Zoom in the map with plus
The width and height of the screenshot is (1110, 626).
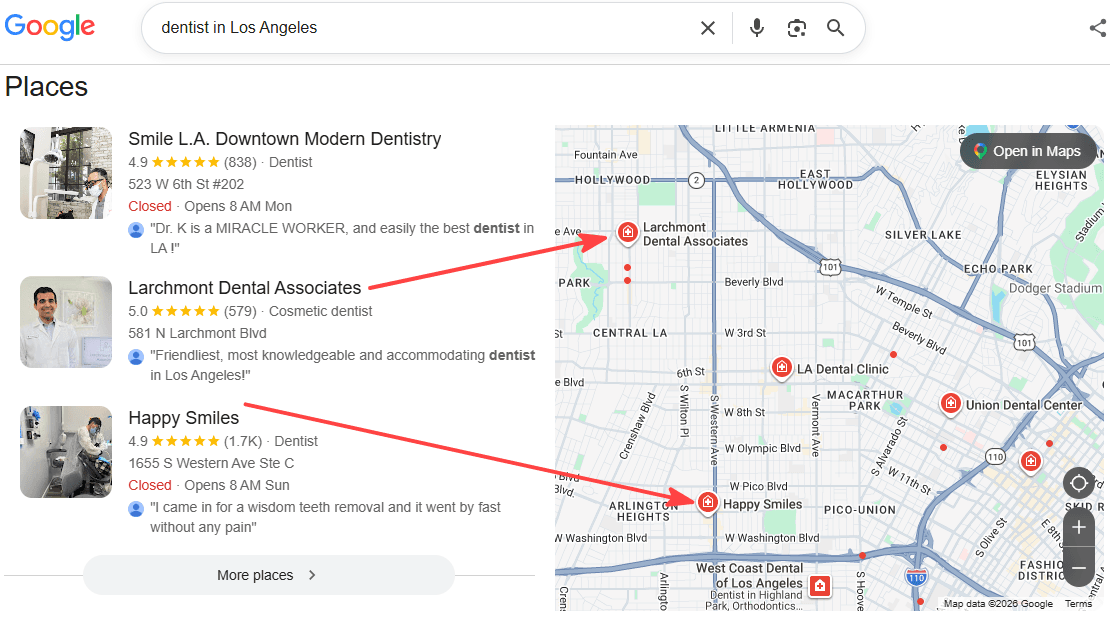click(1079, 528)
